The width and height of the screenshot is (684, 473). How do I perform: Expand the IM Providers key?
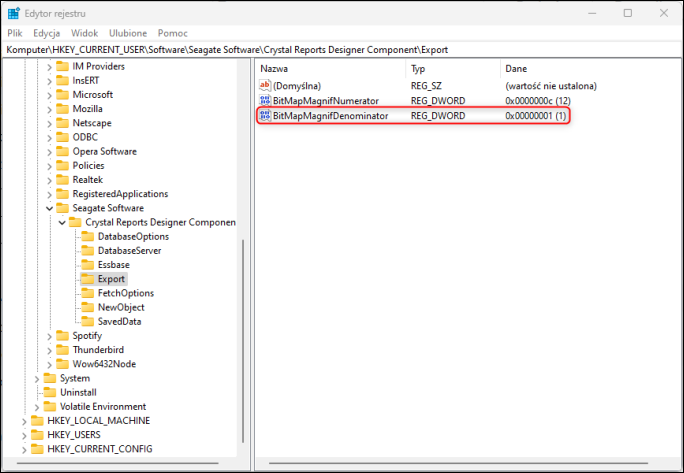pos(49,67)
